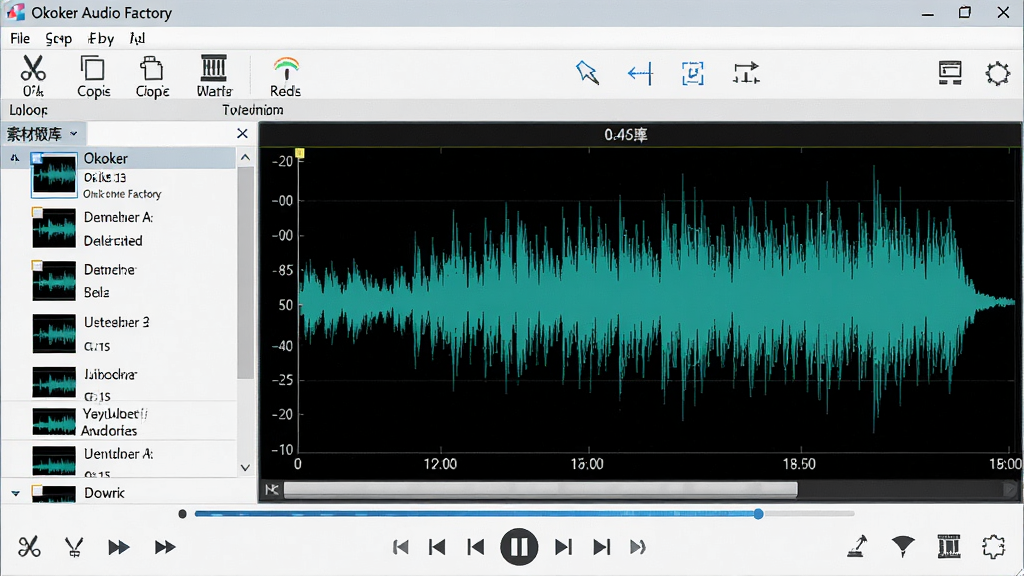
Task: Click the Jubodra waveform thumbnail
Action: click(x=54, y=382)
